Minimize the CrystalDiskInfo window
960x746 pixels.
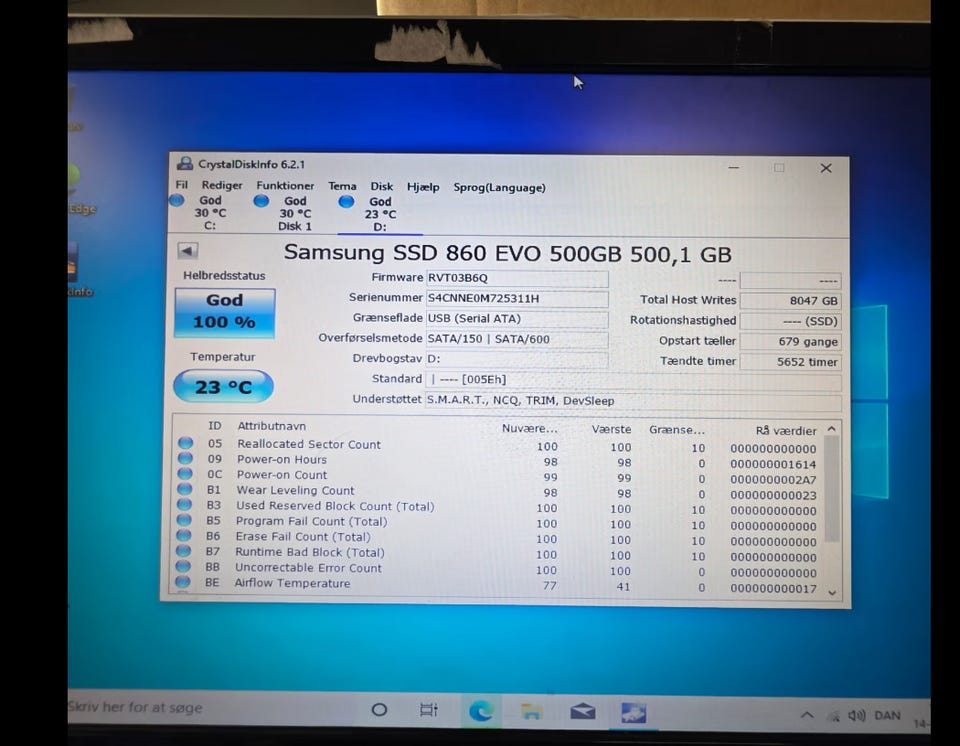(x=733, y=167)
